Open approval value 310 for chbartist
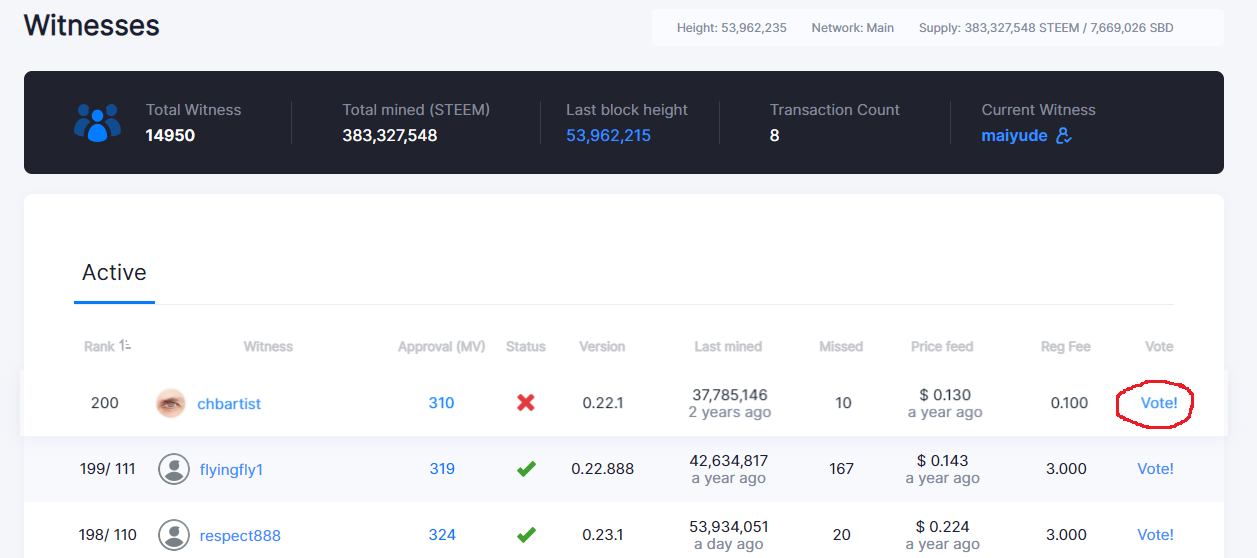 coord(441,403)
